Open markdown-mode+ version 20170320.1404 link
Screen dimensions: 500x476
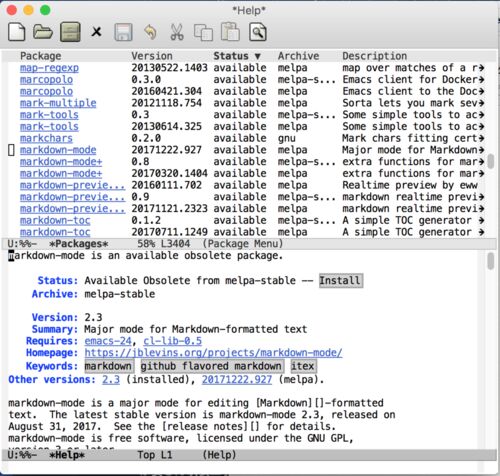pos(61,173)
